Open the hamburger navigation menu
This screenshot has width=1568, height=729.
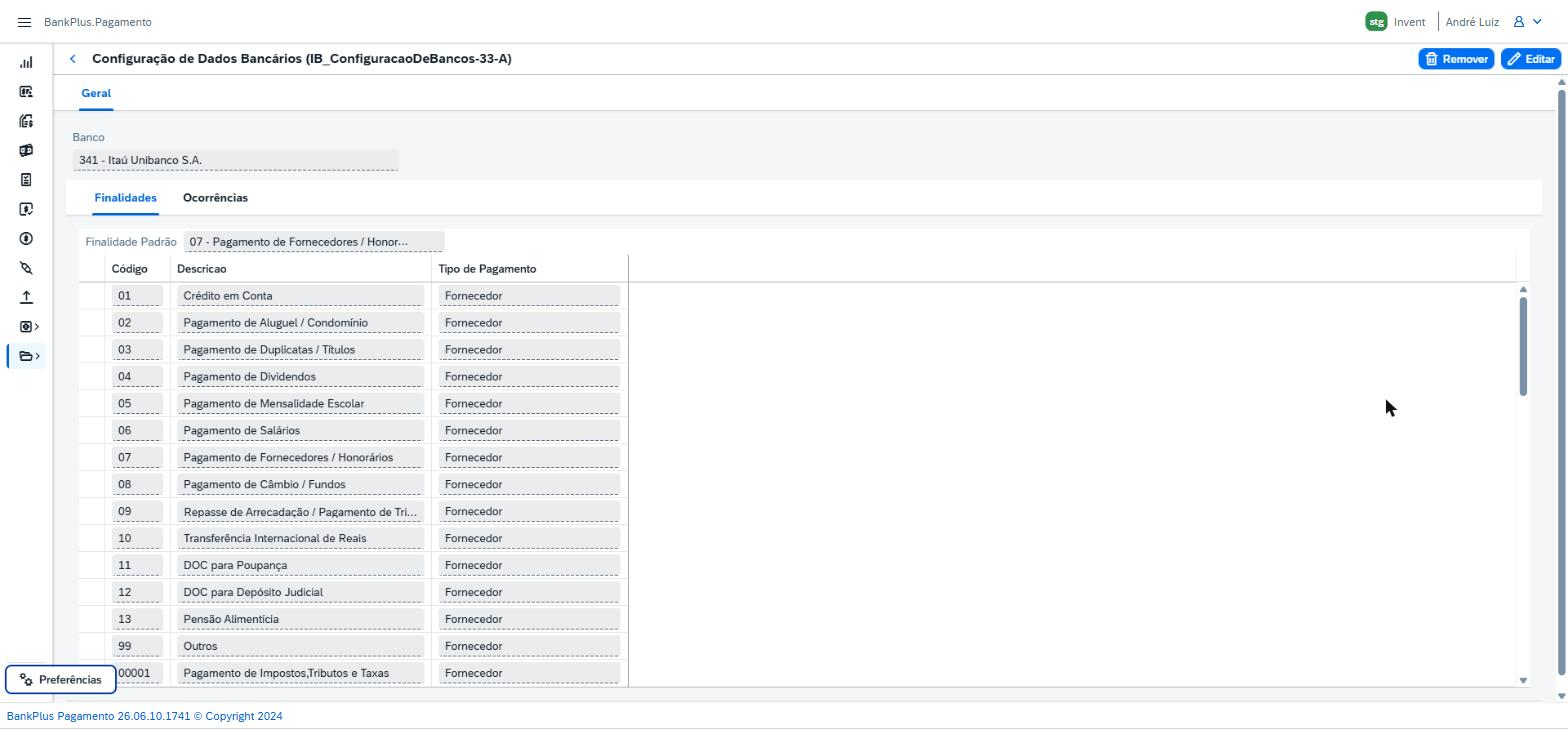click(x=24, y=22)
